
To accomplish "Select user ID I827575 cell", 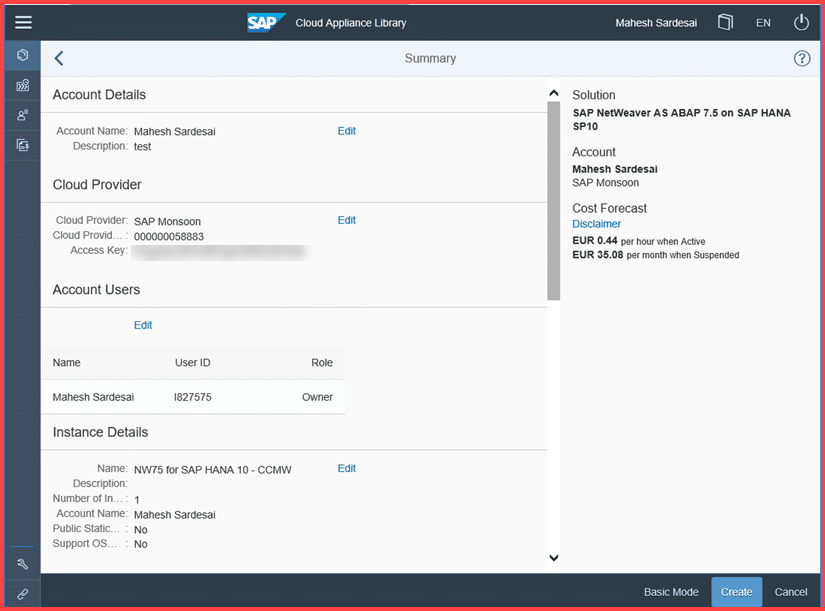I will 193,397.
